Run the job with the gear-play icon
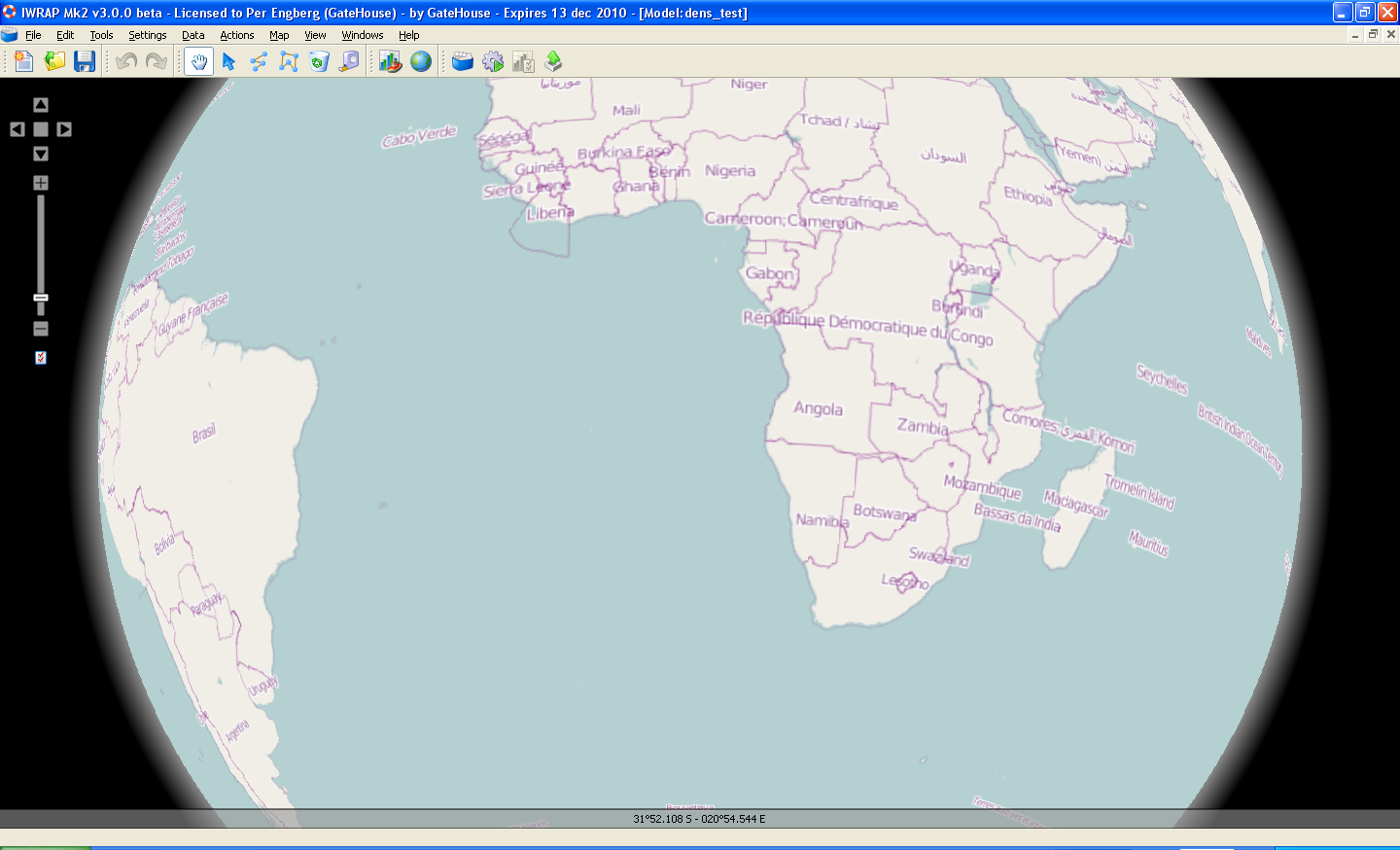1400x850 pixels. click(493, 61)
